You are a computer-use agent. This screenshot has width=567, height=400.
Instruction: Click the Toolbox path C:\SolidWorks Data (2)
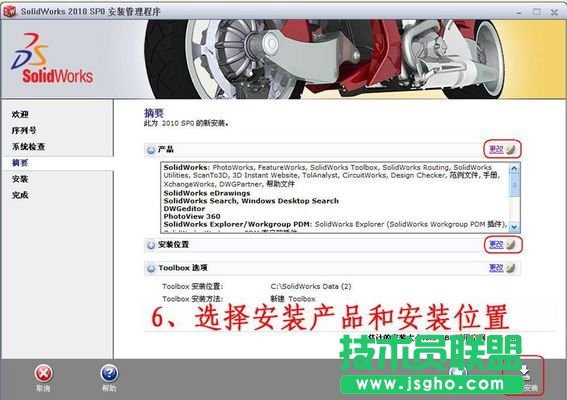pyautogui.click(x=311, y=286)
